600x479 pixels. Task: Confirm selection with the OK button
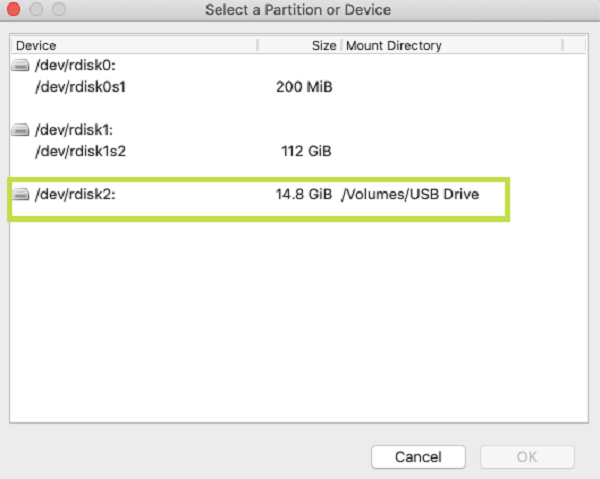pos(527,457)
